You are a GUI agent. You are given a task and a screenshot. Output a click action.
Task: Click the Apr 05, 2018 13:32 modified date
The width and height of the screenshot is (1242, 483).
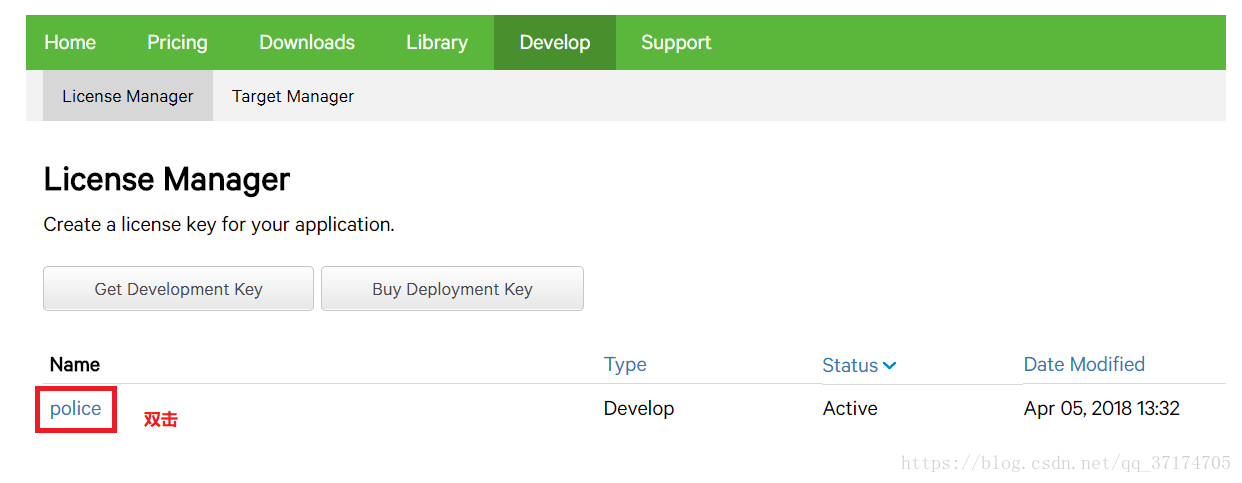click(1102, 408)
